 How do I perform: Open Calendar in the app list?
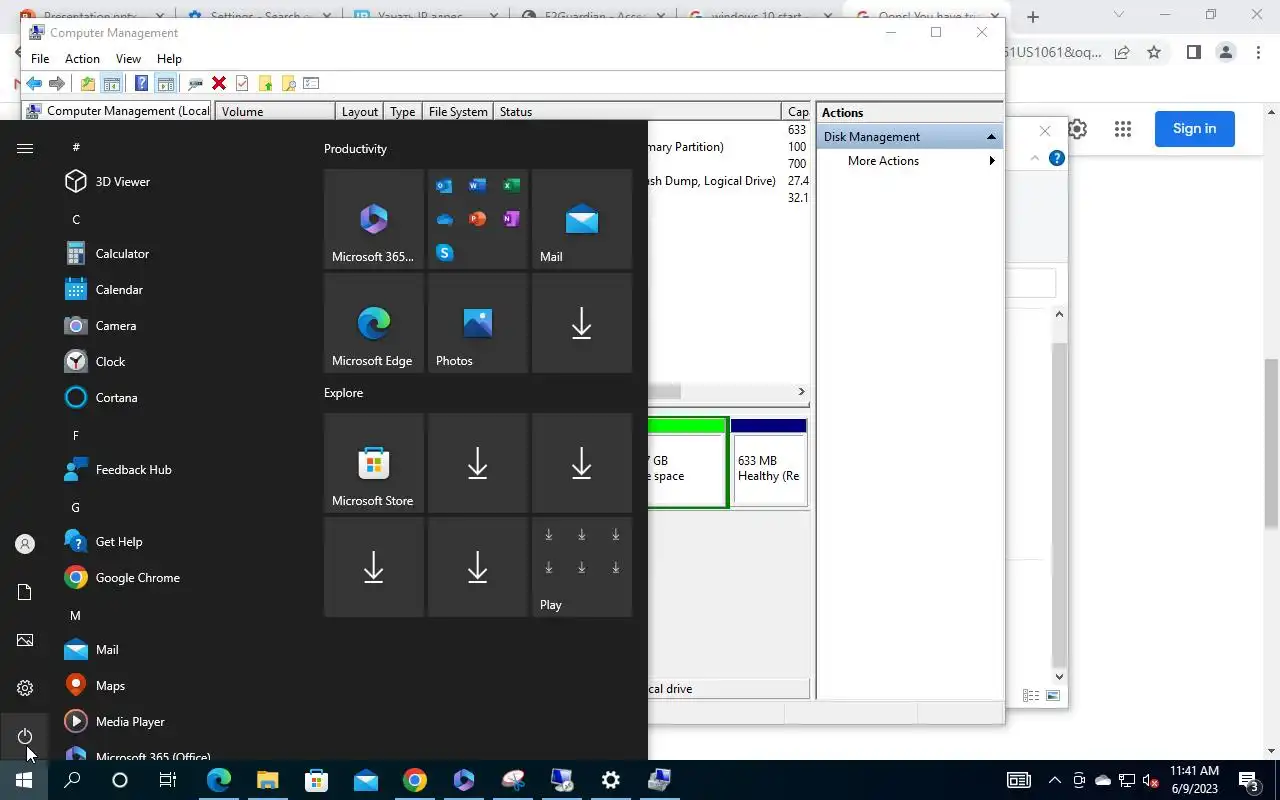[119, 290]
